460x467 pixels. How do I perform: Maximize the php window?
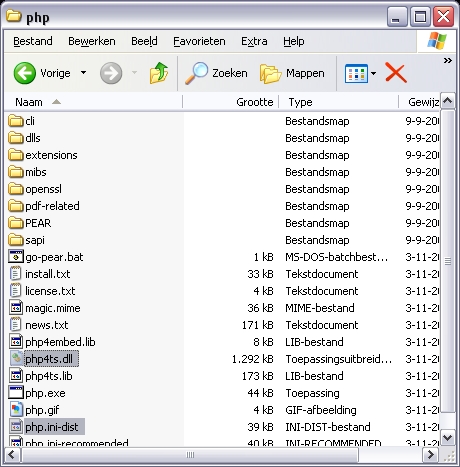coord(420,16)
